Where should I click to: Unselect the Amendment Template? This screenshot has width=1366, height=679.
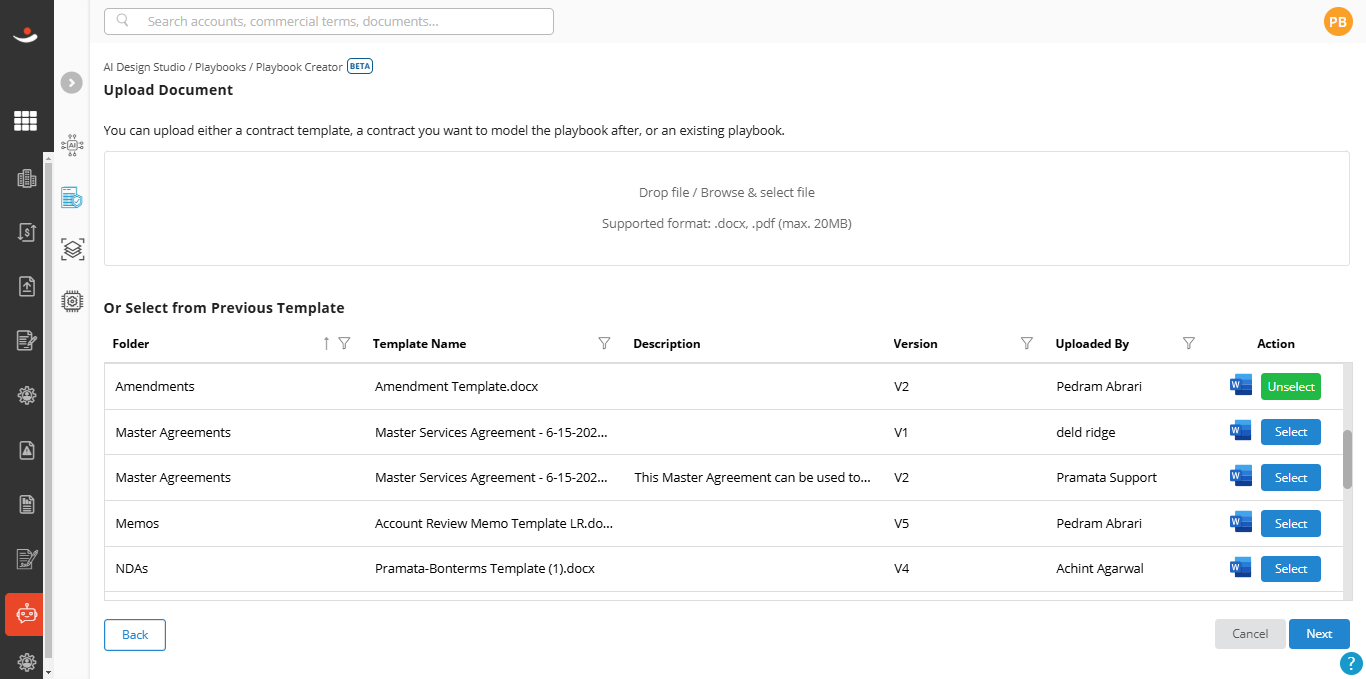tap(1291, 386)
